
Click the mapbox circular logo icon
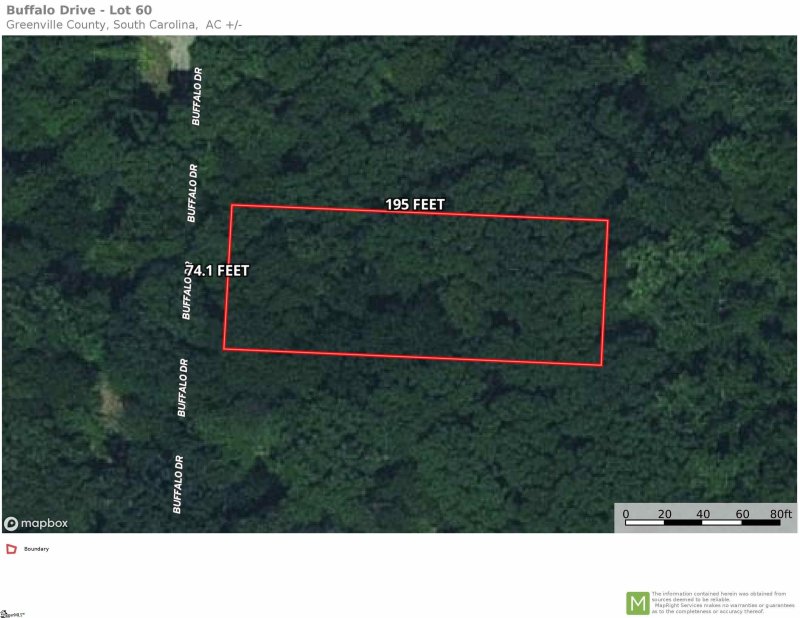pos(11,524)
